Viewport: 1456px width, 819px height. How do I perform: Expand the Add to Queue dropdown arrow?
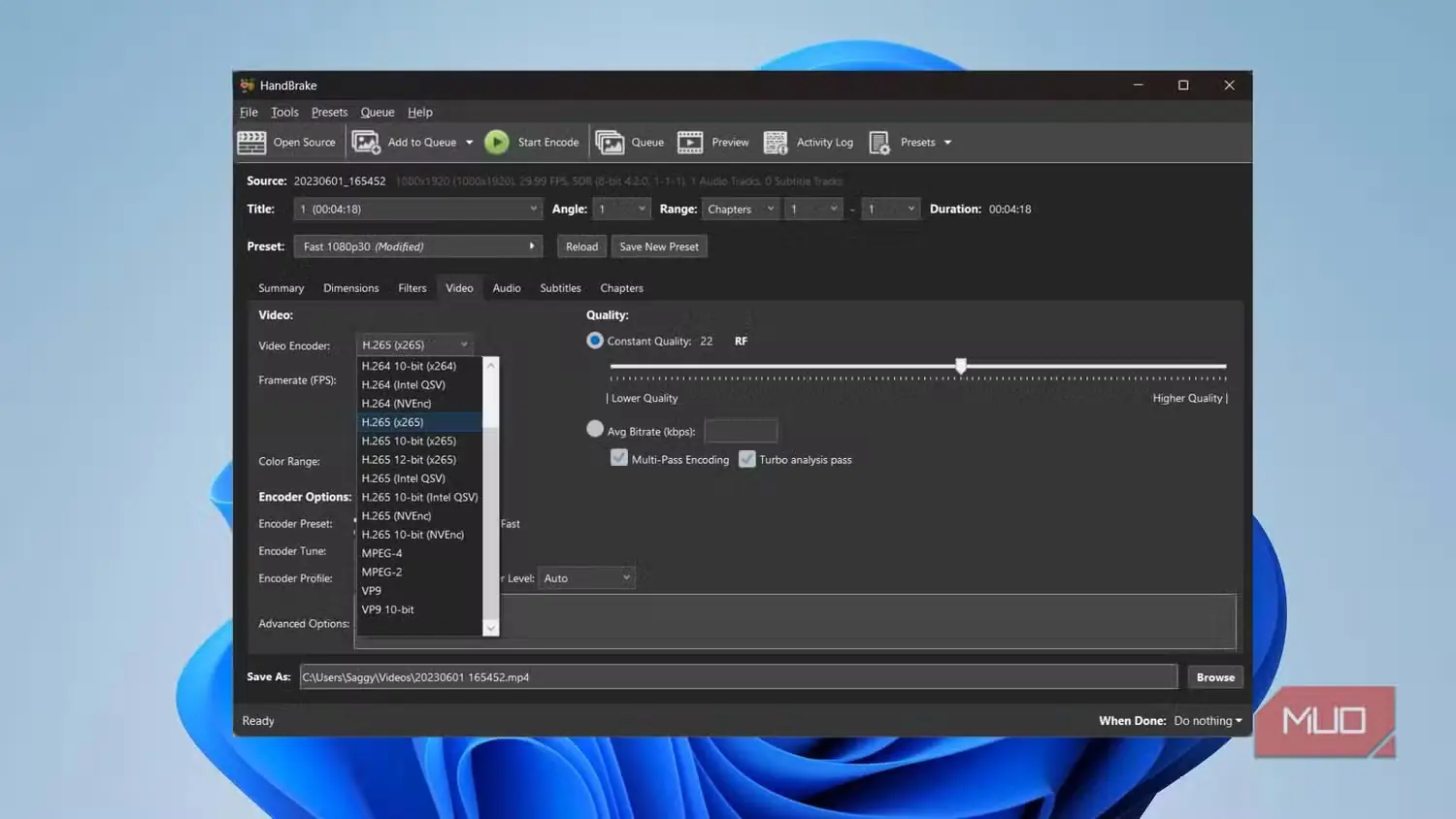point(470,143)
